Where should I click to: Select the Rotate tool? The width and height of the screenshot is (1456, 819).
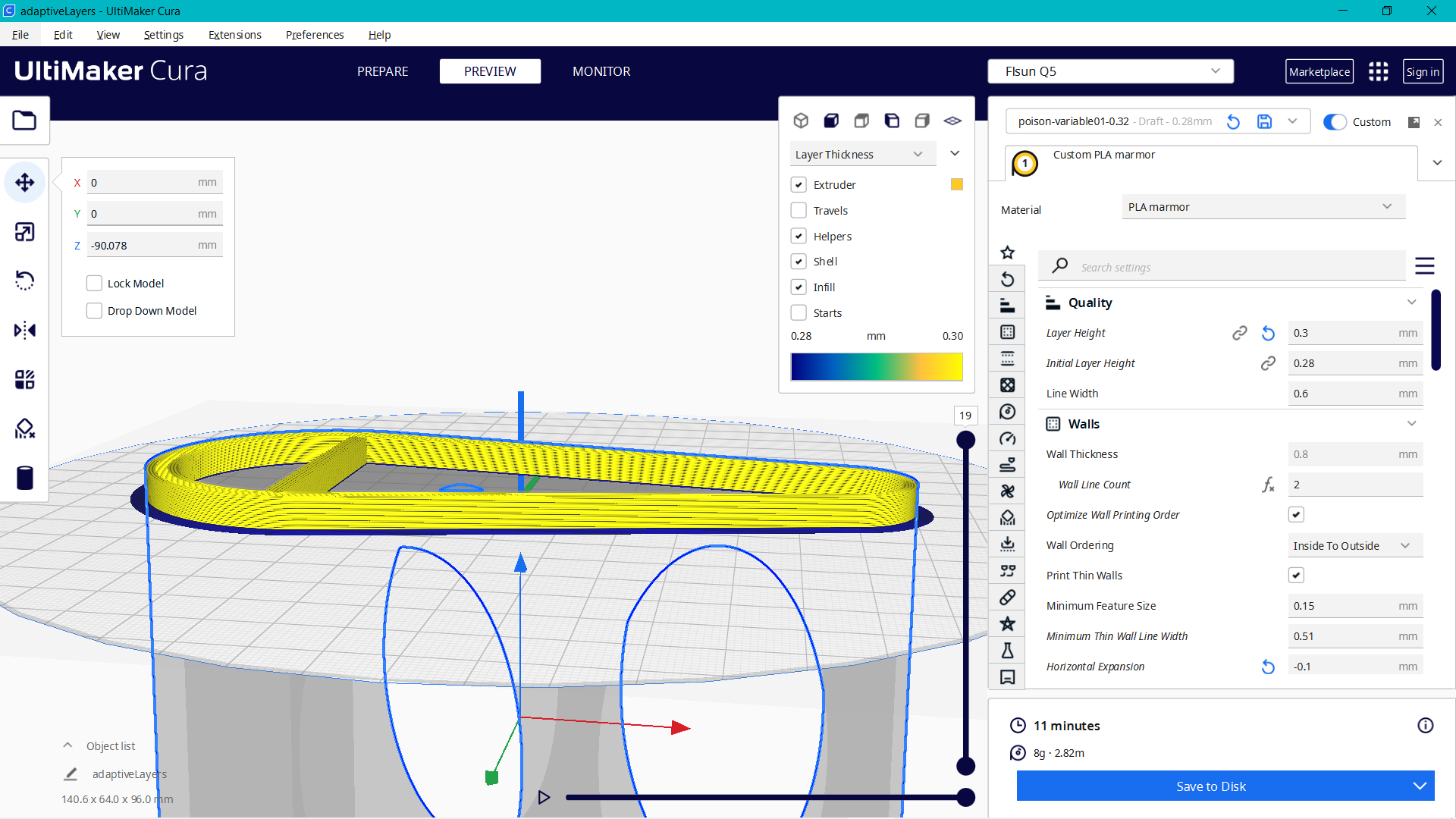point(24,281)
